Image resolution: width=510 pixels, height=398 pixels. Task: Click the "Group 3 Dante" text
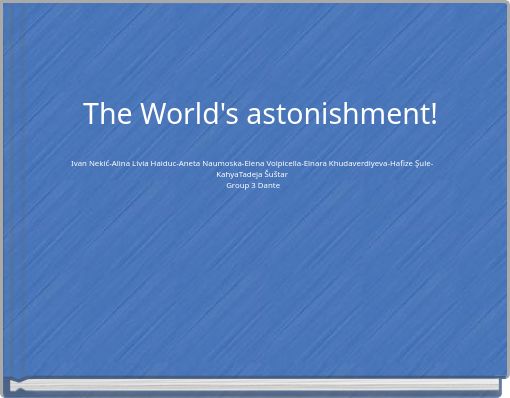point(253,186)
